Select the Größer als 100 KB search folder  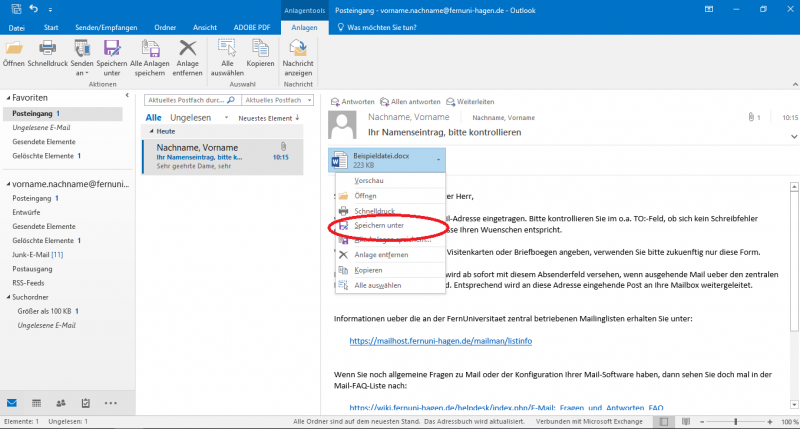tap(48, 311)
